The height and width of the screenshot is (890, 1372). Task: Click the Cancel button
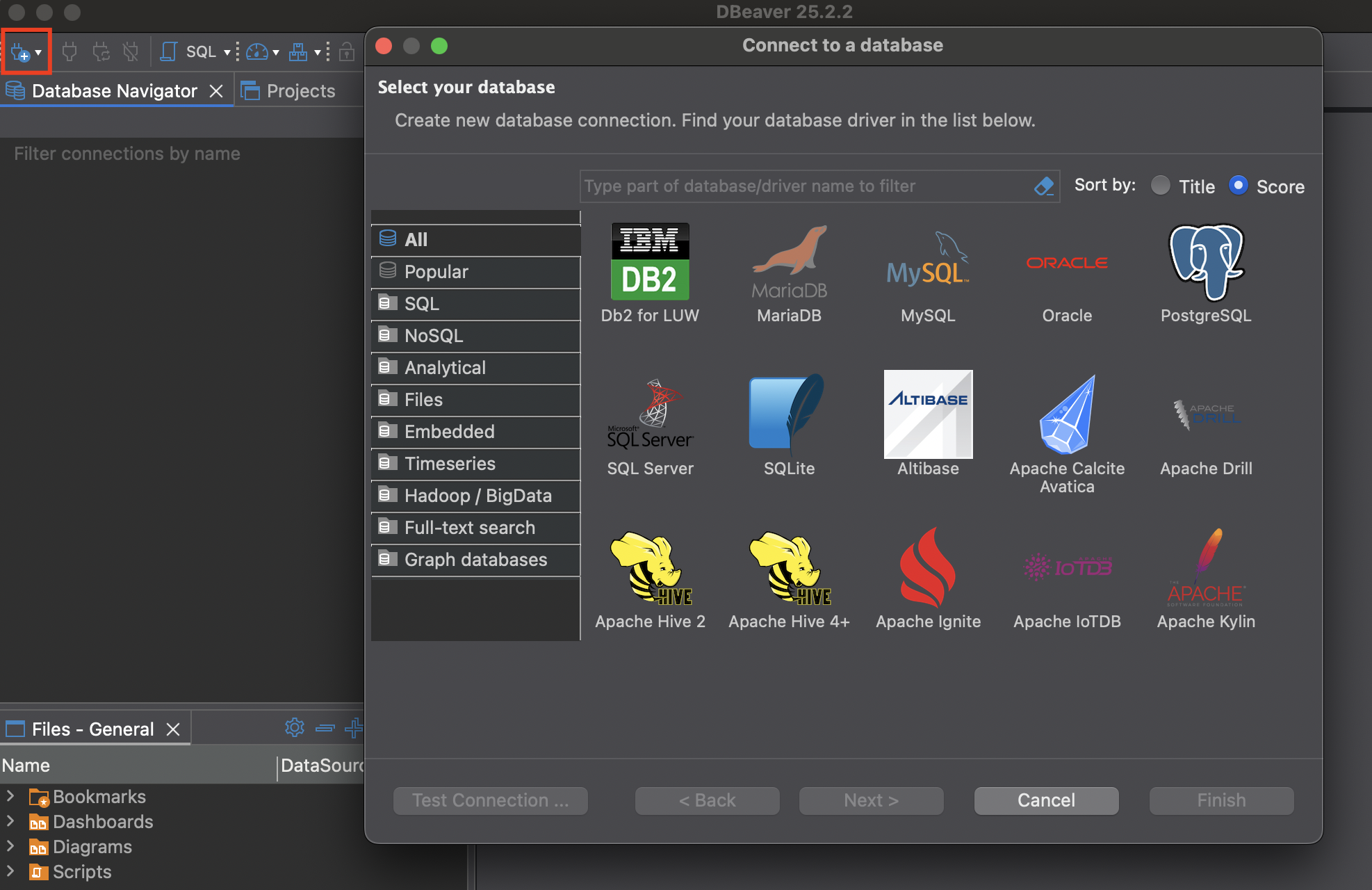click(x=1046, y=800)
